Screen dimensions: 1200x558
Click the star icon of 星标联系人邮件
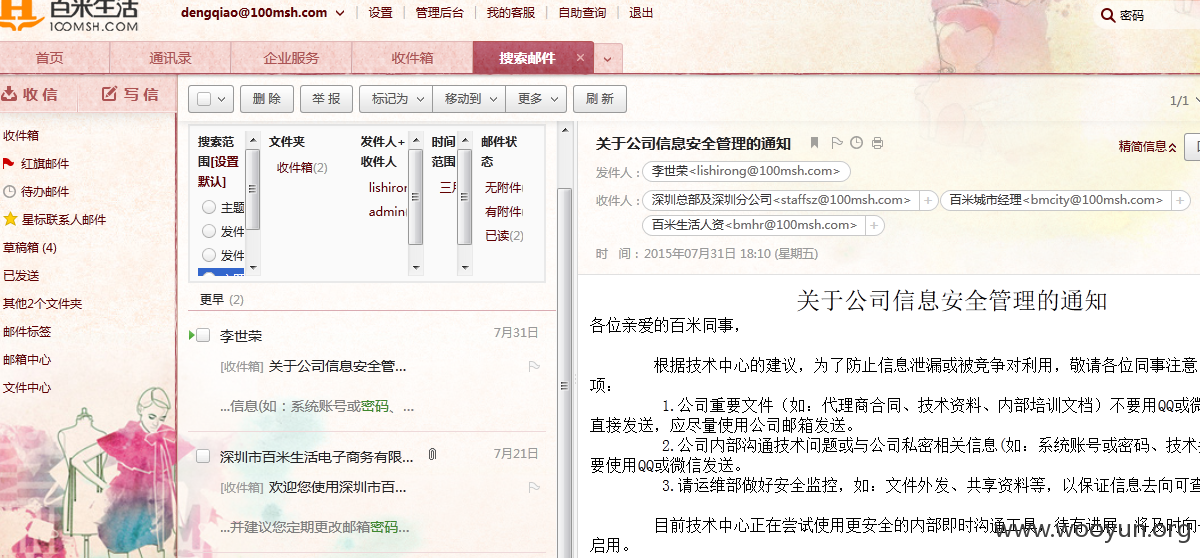click(10, 219)
